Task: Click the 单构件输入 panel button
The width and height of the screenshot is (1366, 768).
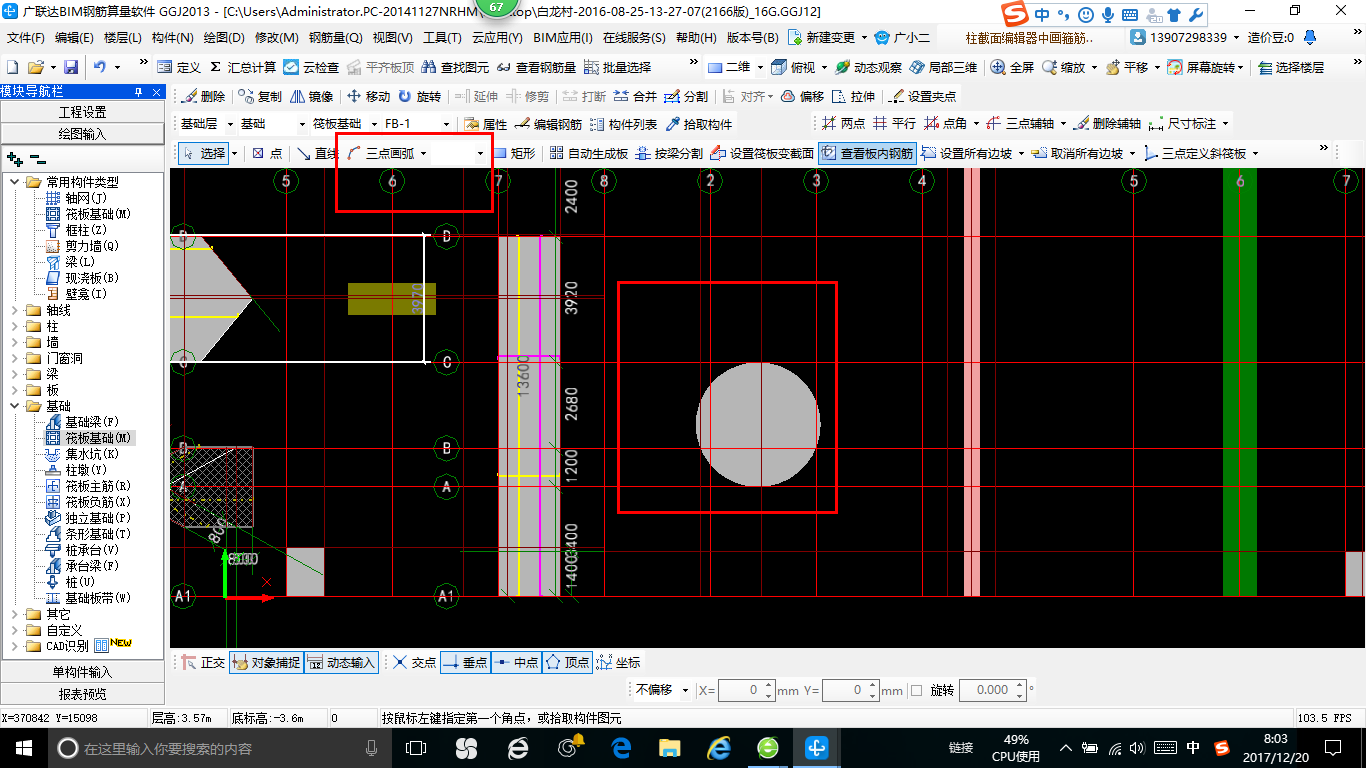Action: [x=82, y=672]
